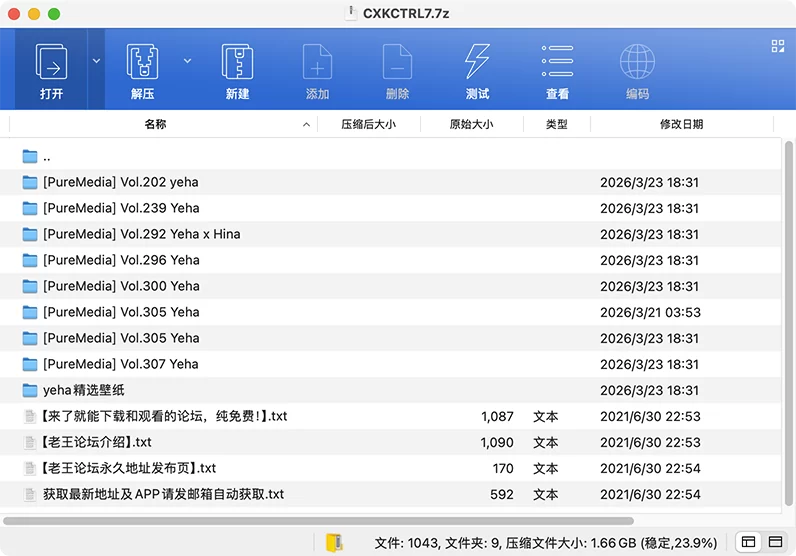Screen dimensions: 796x556
Task: Click the 打开 (Open) toolbar icon
Action: pyautogui.click(x=51, y=62)
